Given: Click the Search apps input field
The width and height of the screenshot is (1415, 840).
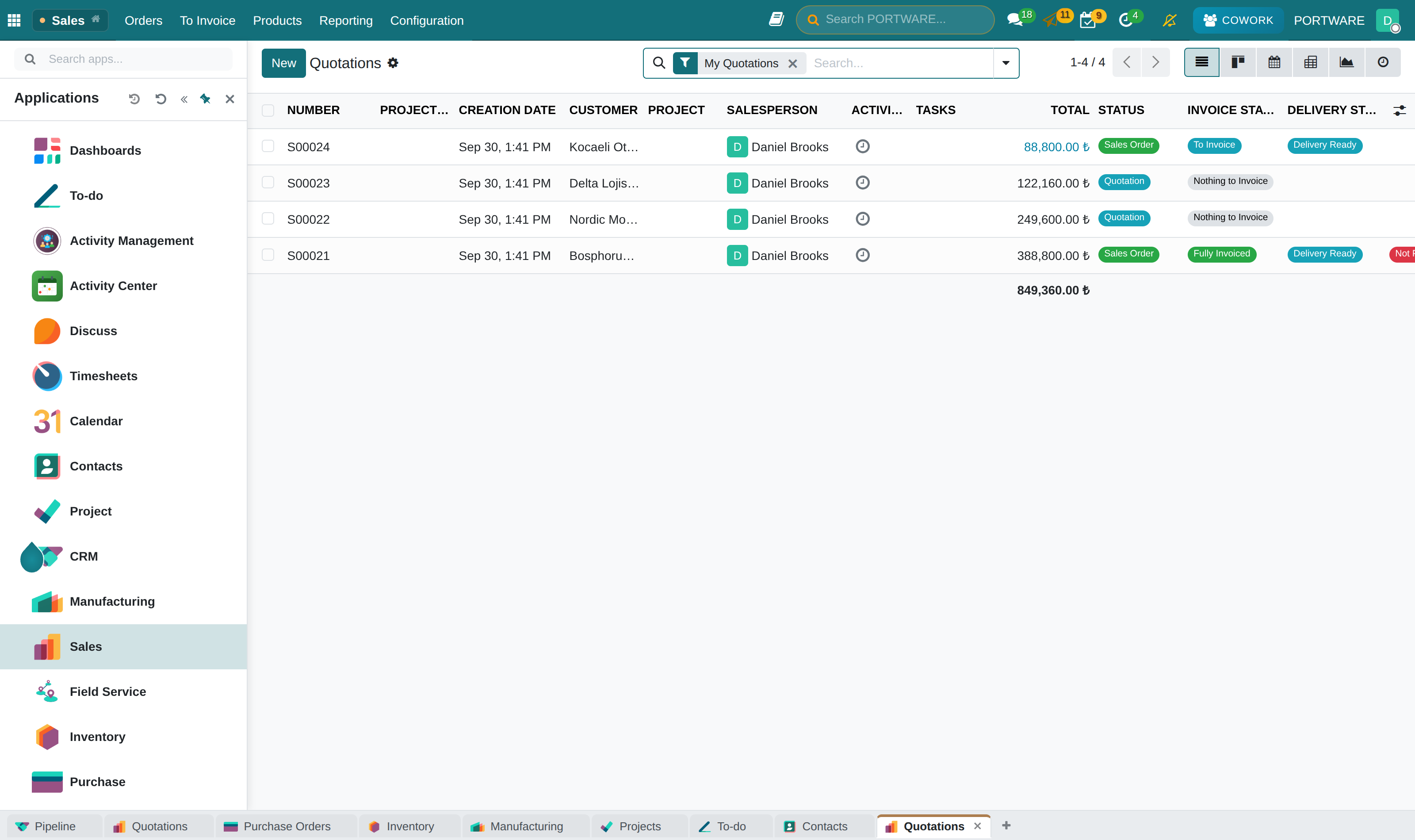Looking at the screenshot, I should (123, 59).
